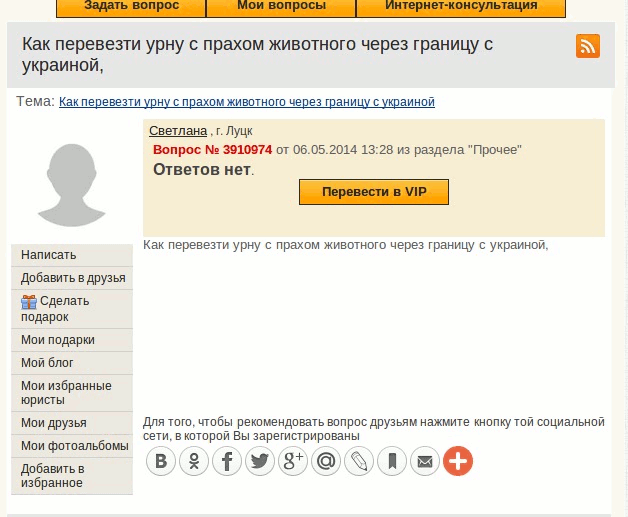Open the 'Задать вопрос' tab

(x=131, y=6)
